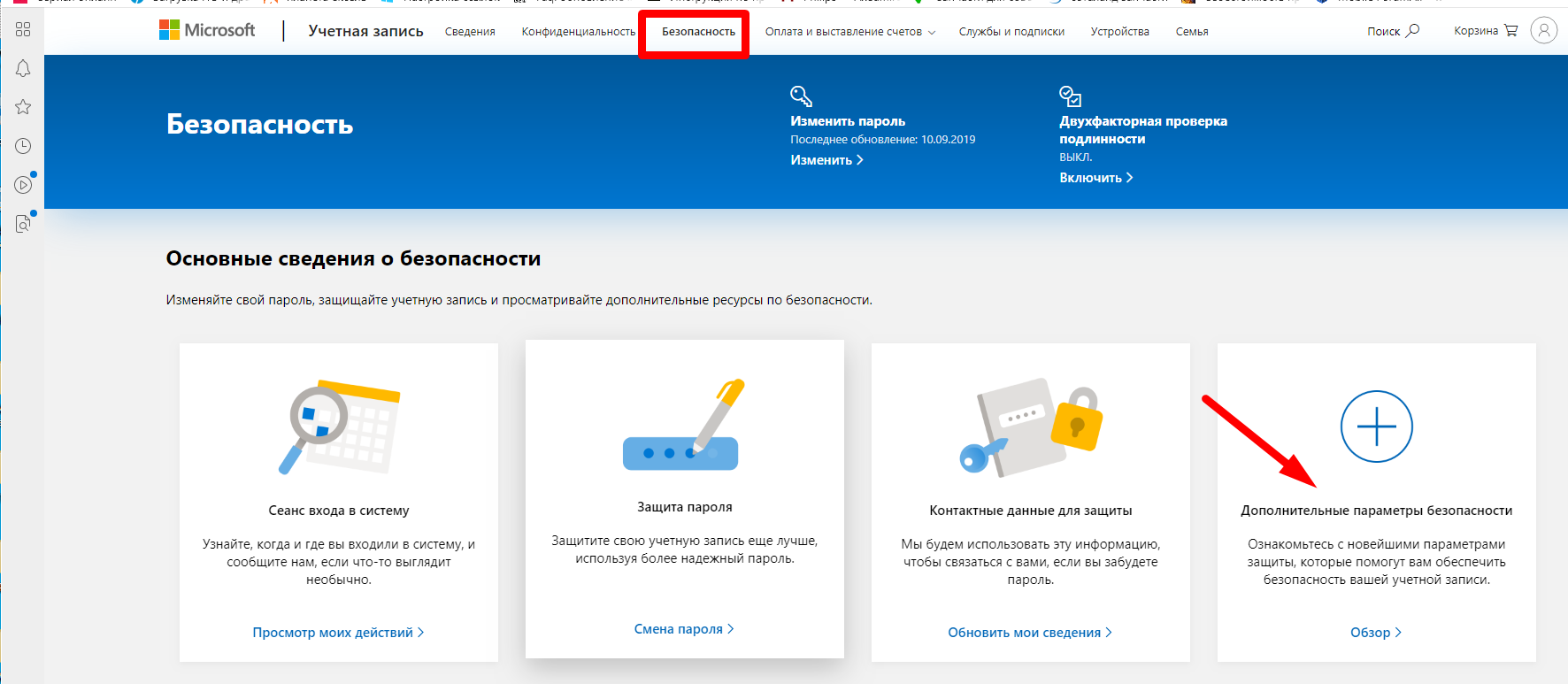Open the Корзина shopping cart
Screen dimensions: 1568x684
point(1486,31)
